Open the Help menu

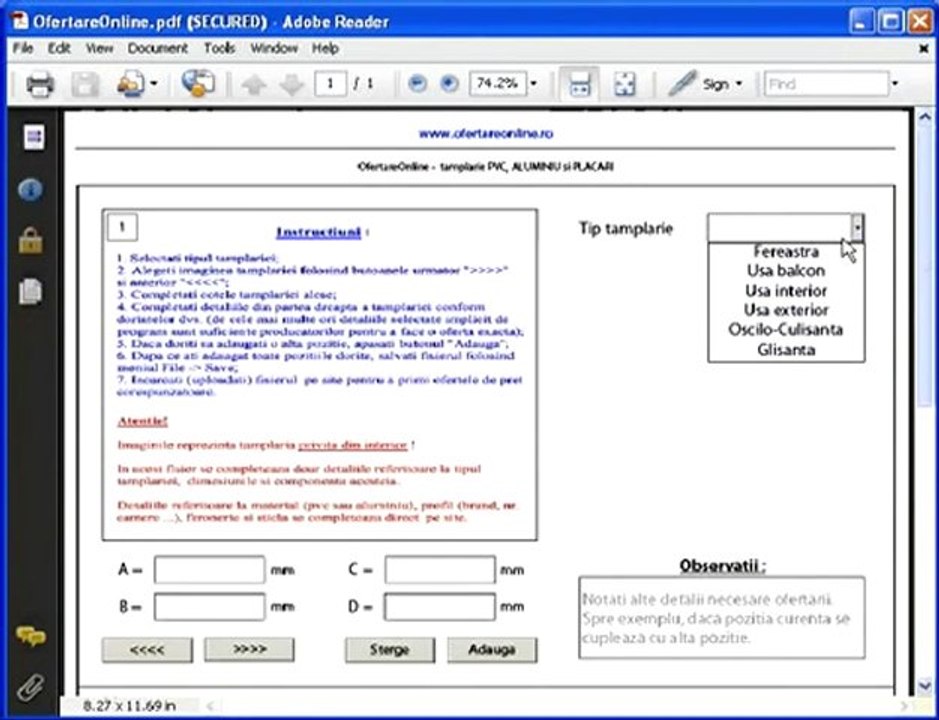tap(325, 48)
